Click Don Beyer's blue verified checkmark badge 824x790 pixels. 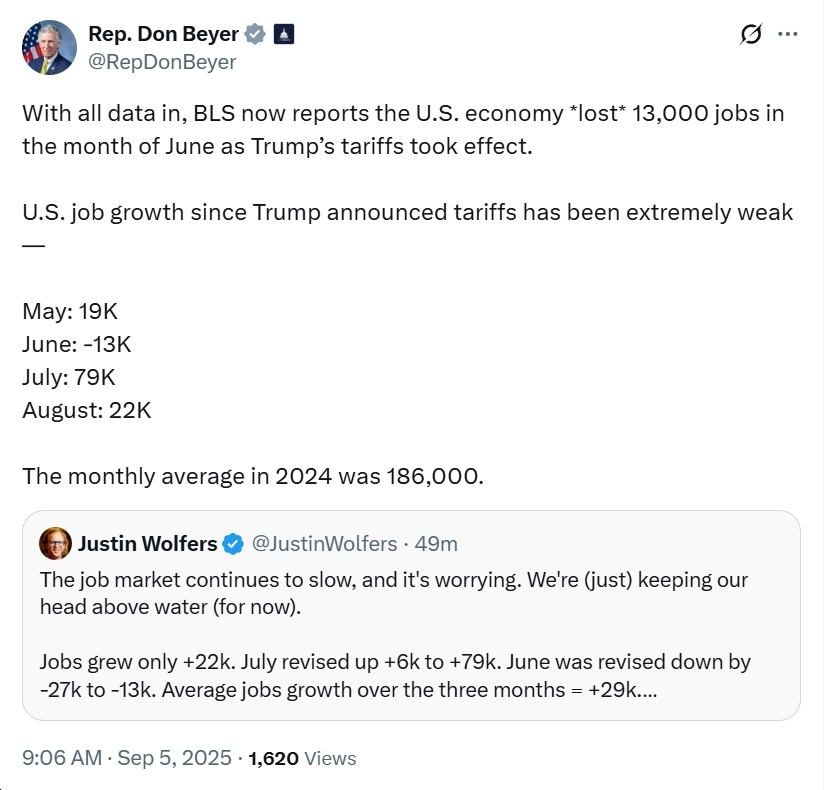(255, 34)
